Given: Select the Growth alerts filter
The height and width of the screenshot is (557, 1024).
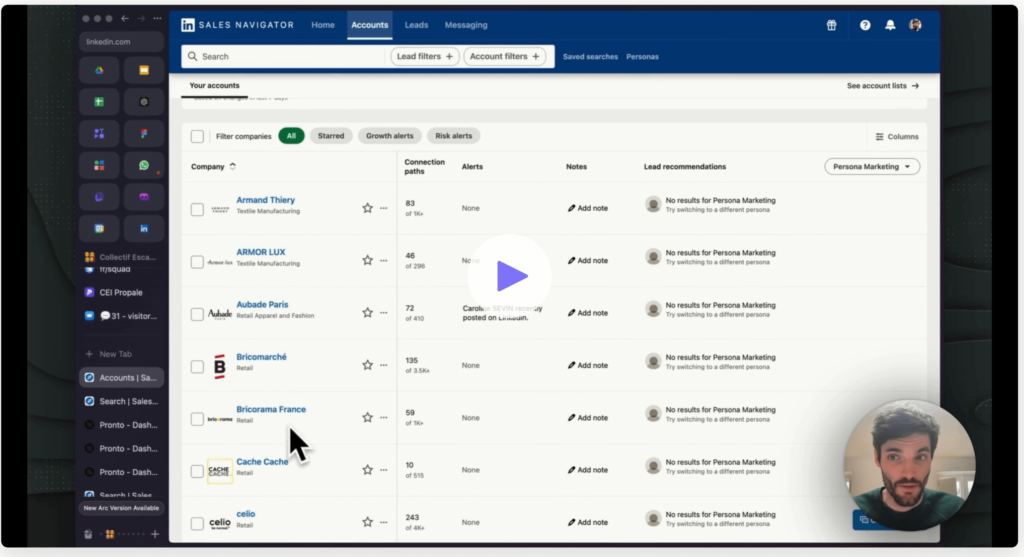Looking at the screenshot, I should (390, 136).
